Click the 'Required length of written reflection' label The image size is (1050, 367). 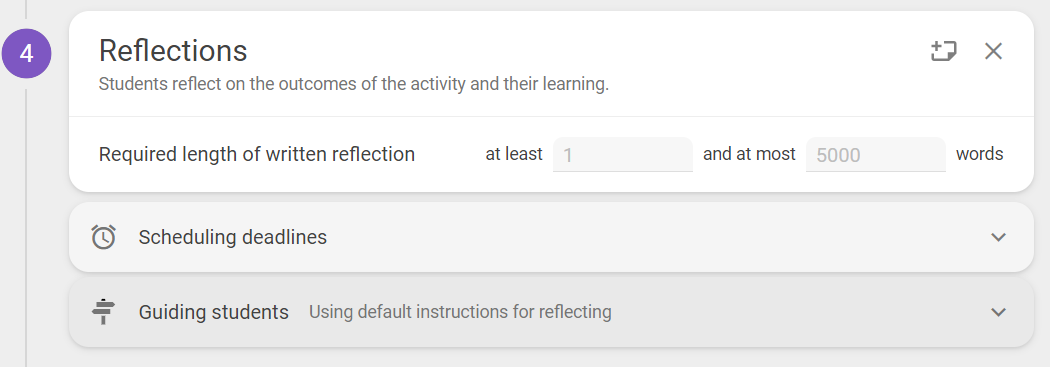(257, 155)
